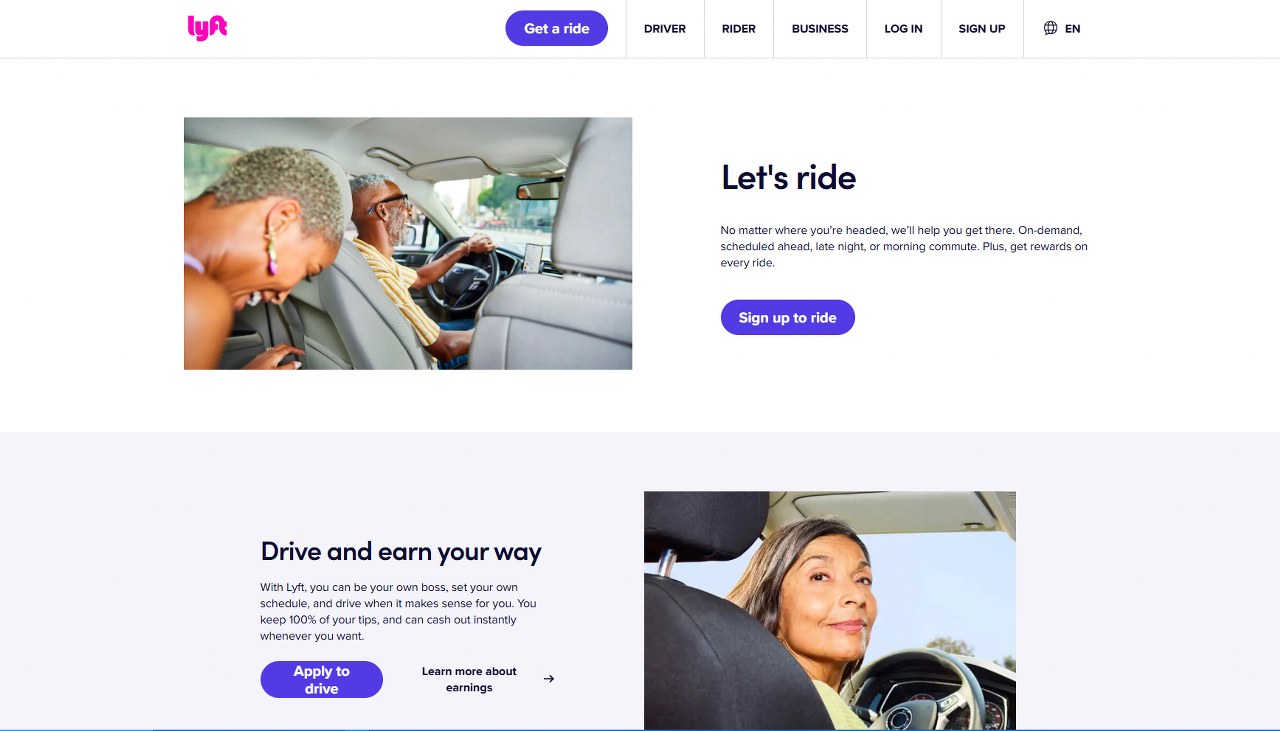The height and width of the screenshot is (731, 1280).
Task: Click the Get a ride button
Action: (x=557, y=28)
